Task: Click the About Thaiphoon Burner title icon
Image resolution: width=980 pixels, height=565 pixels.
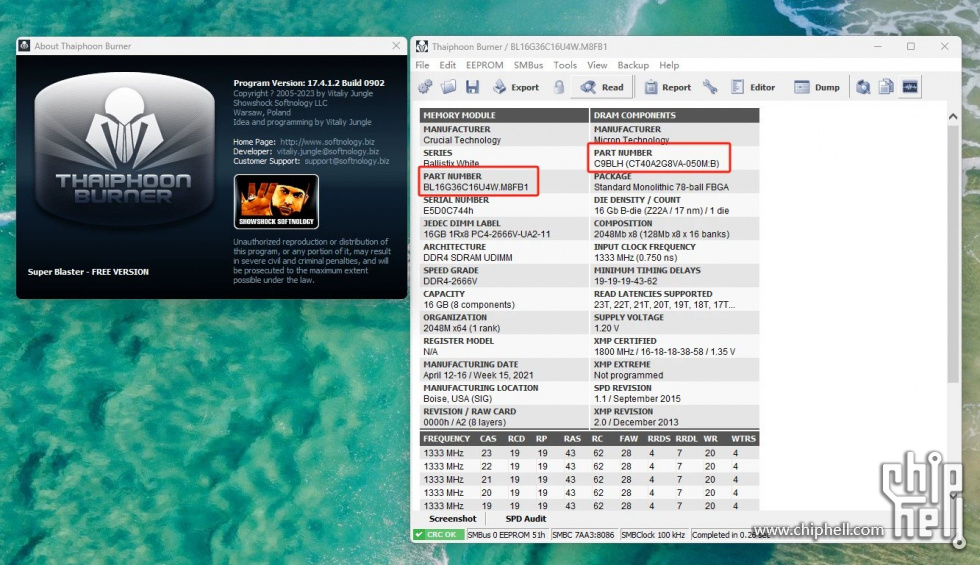Action: click(24, 46)
